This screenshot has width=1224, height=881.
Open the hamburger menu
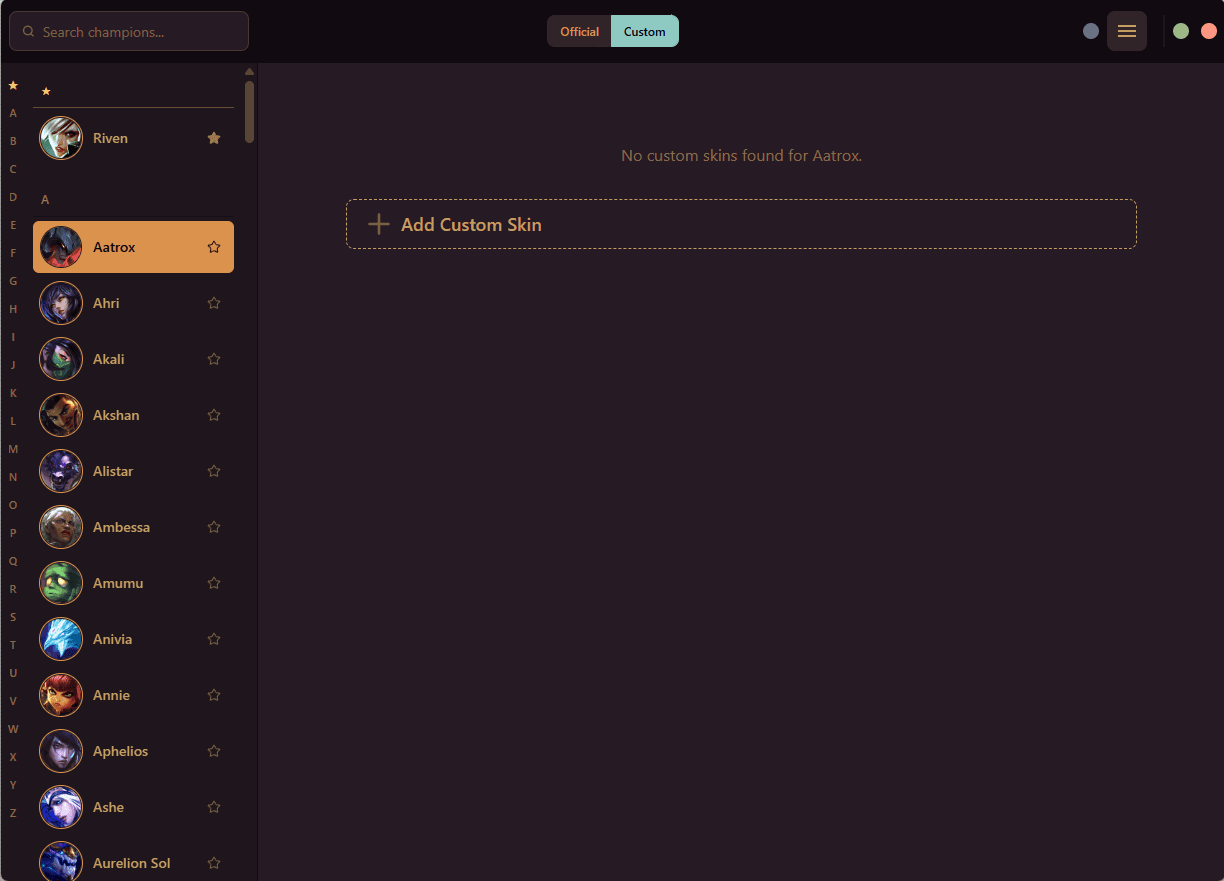point(1127,31)
